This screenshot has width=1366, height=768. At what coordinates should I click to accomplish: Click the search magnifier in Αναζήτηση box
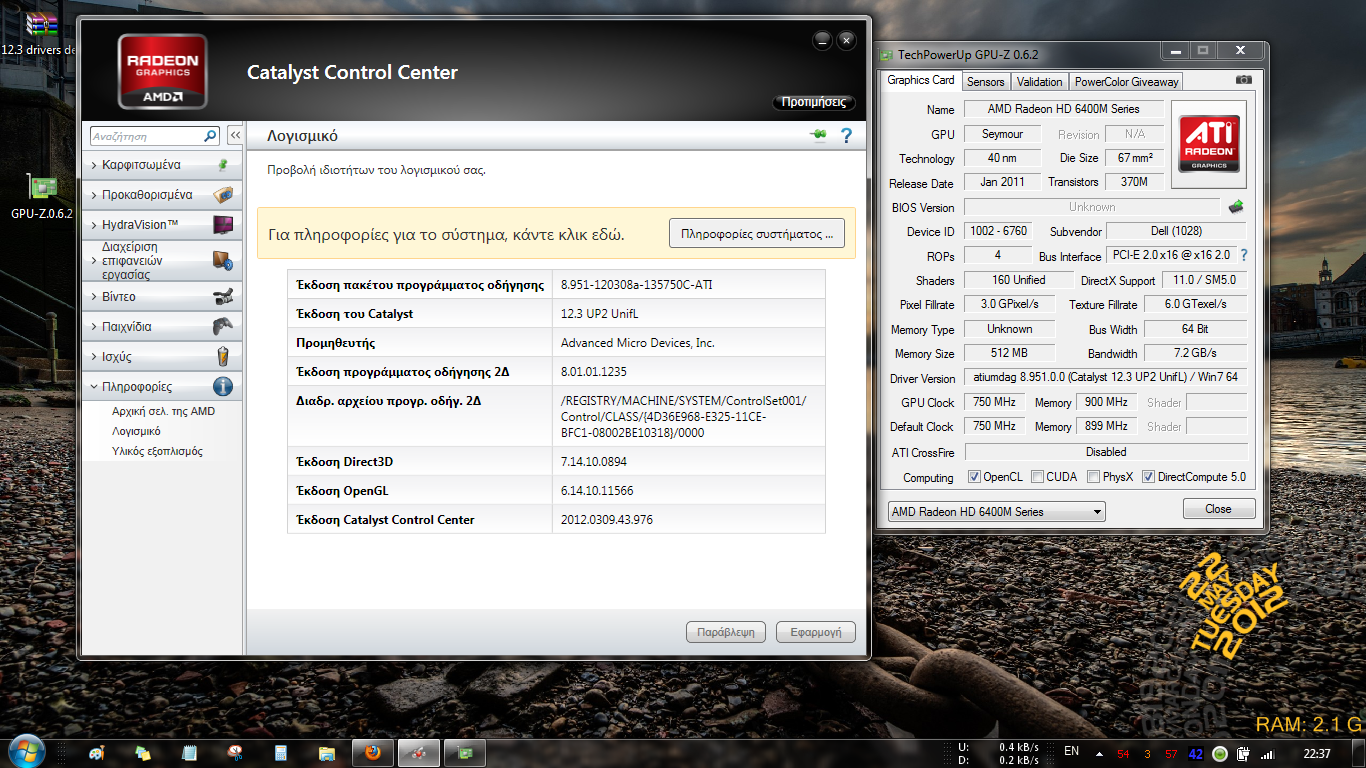[210, 136]
